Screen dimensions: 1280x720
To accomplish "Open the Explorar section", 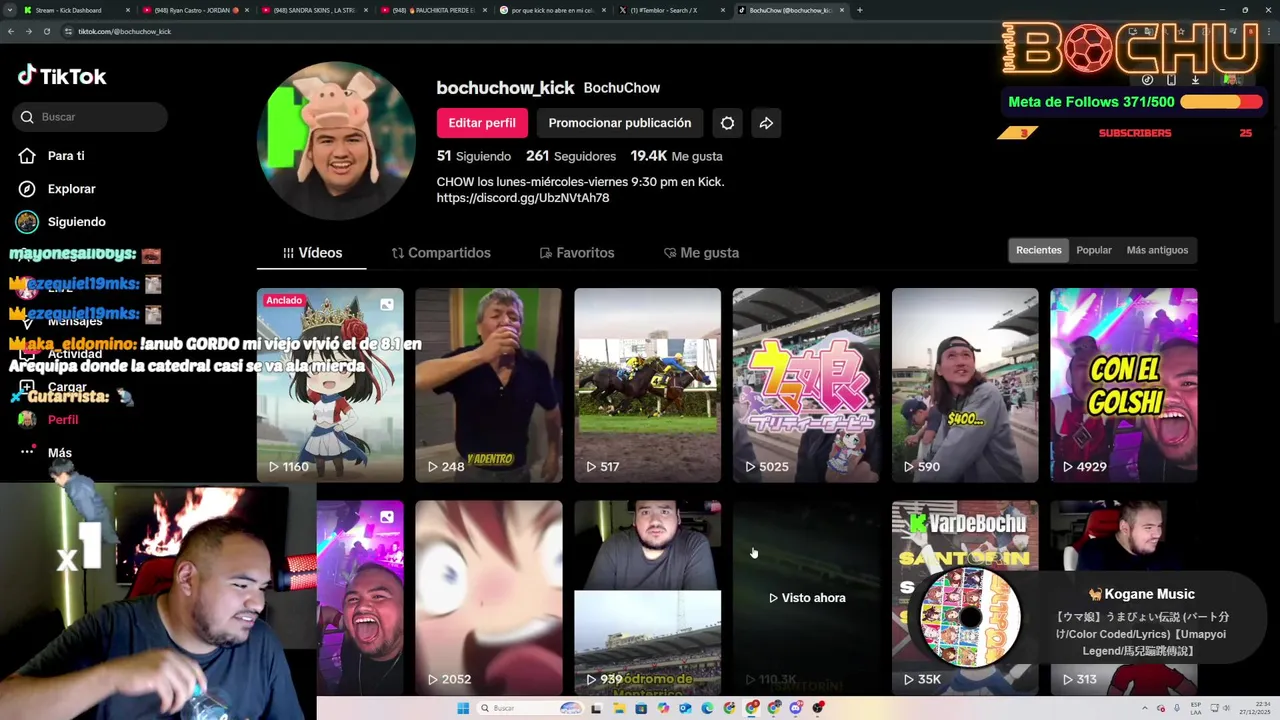I will click(71, 189).
